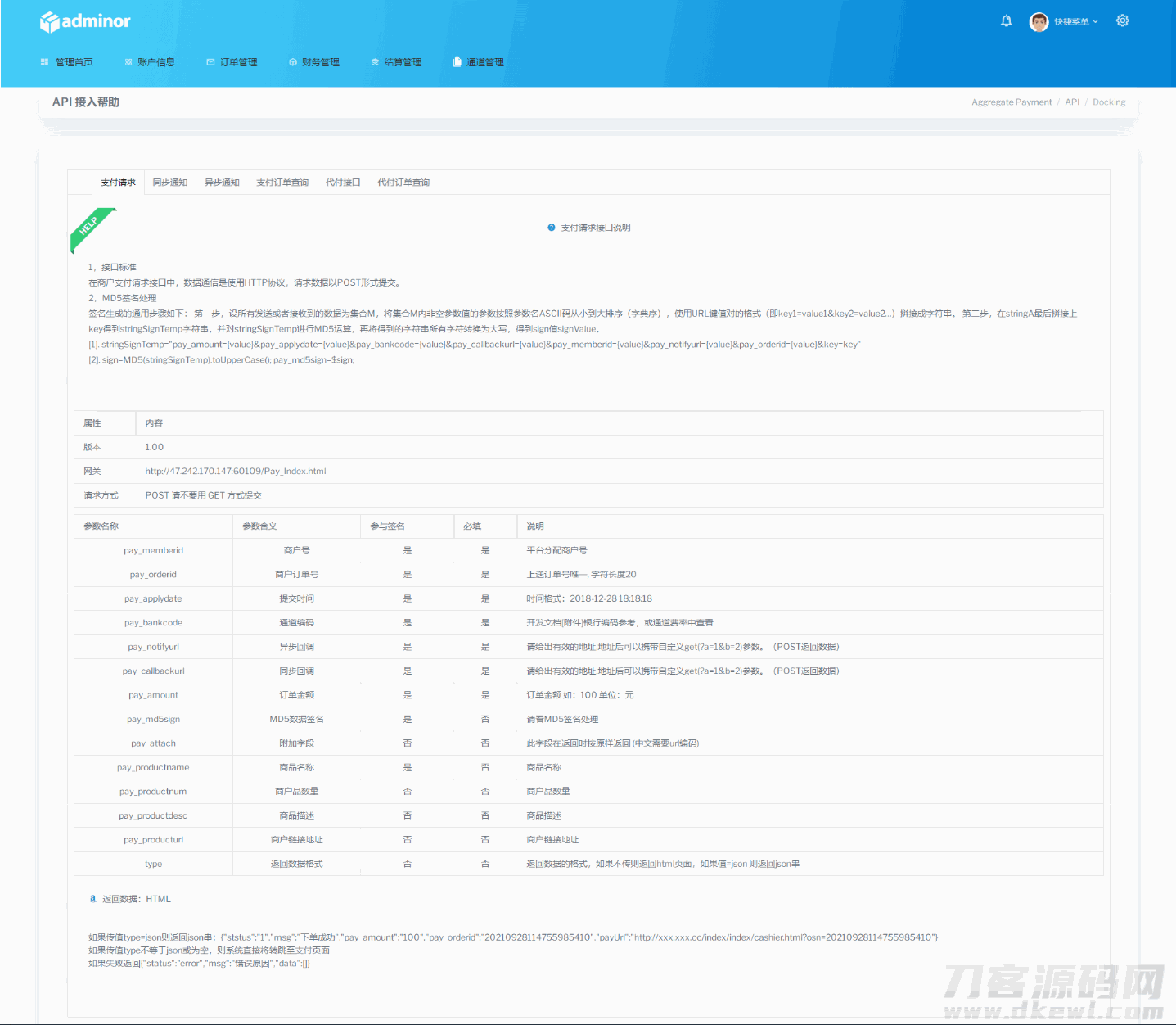1176x1025 pixels.
Task: Switch to the 代付接口 tab
Action: [x=343, y=183]
